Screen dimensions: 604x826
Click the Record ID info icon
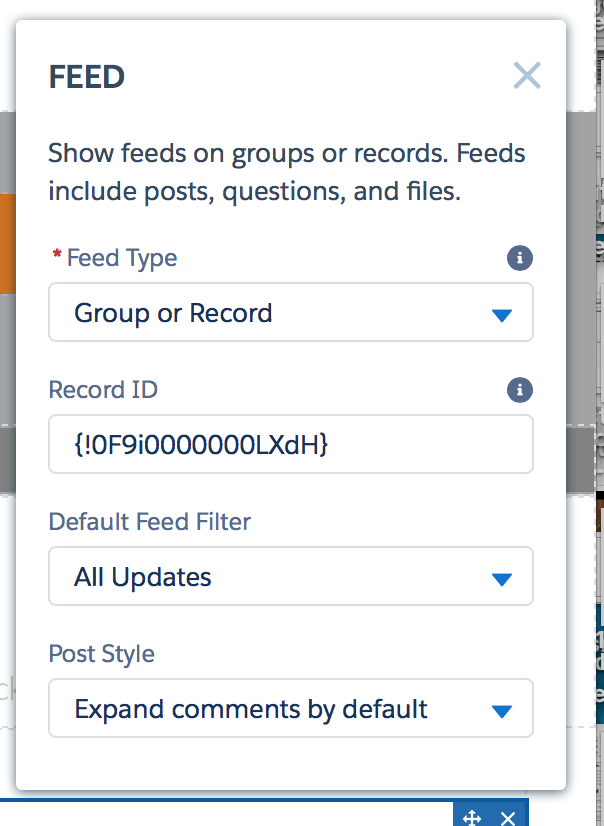519,390
